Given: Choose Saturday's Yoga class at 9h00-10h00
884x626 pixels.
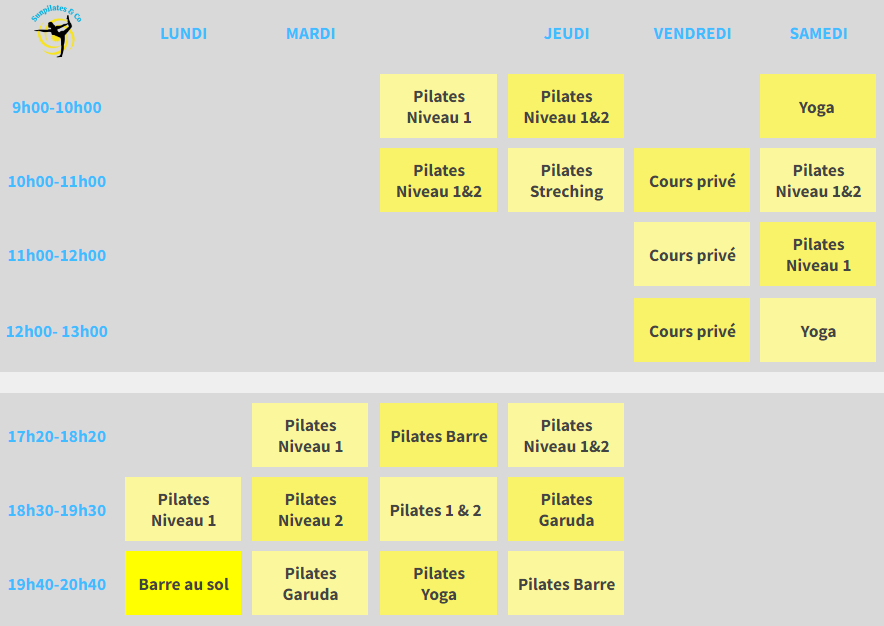Looking at the screenshot, I should point(817,106).
